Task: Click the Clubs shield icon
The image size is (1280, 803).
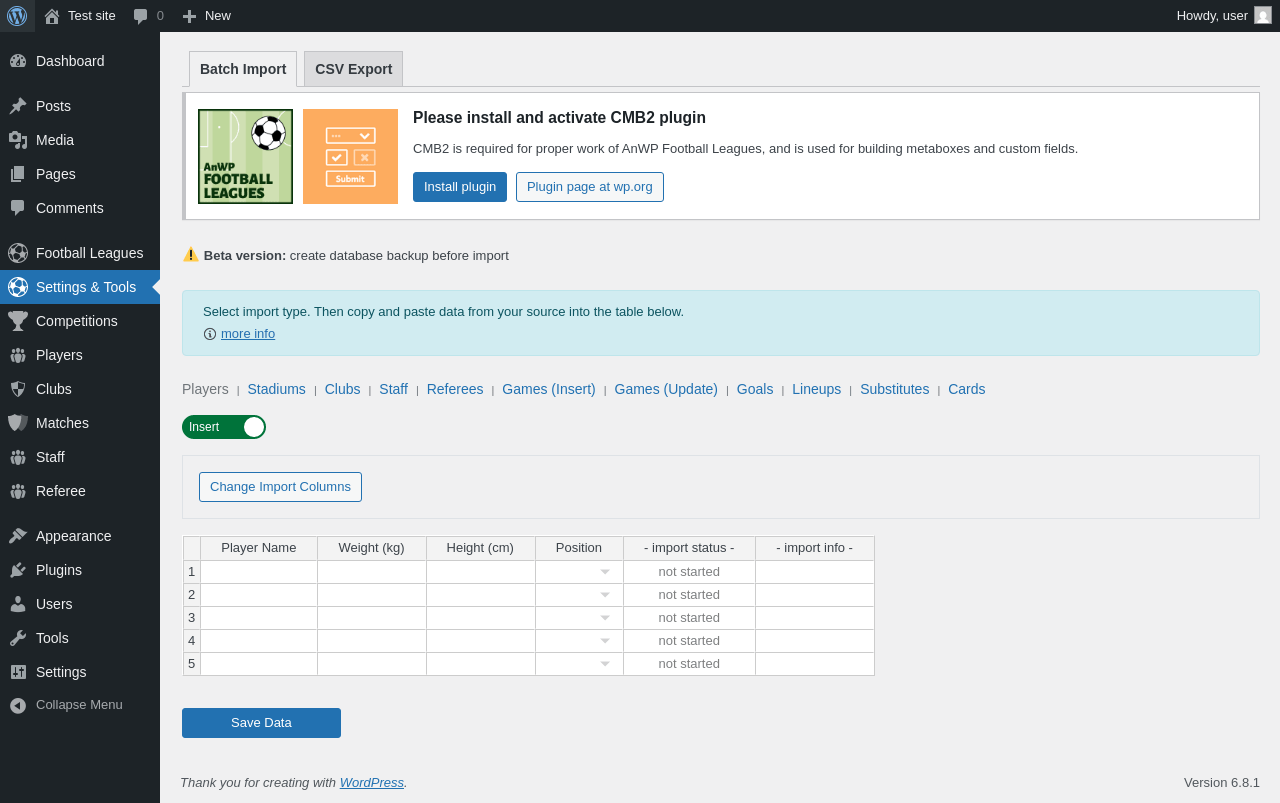Action: [x=18, y=389]
